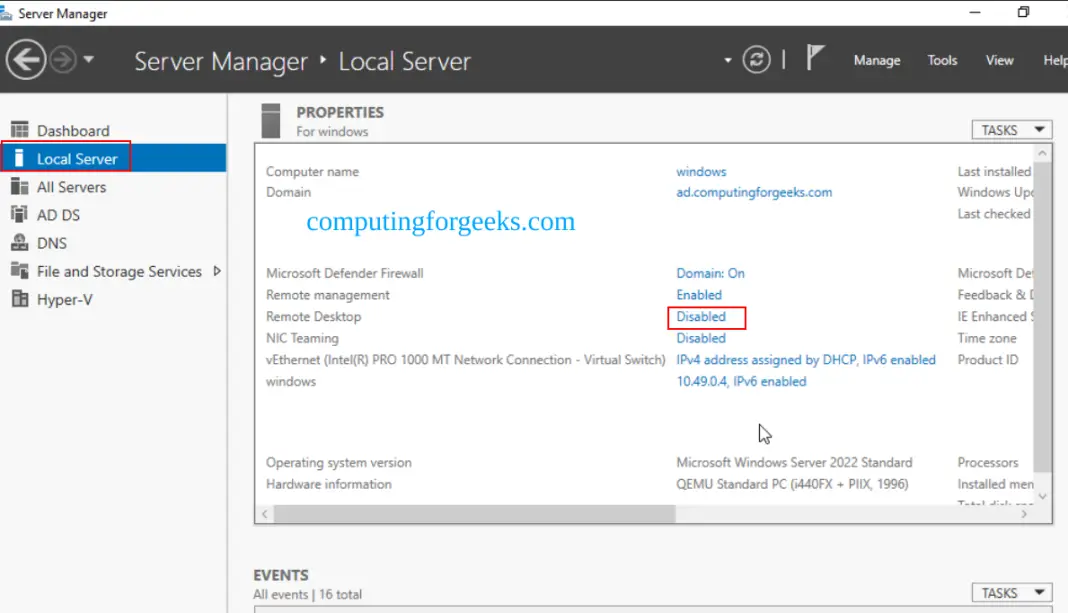The image size is (1068, 613).
Task: Open the Manage menu
Action: point(876,60)
